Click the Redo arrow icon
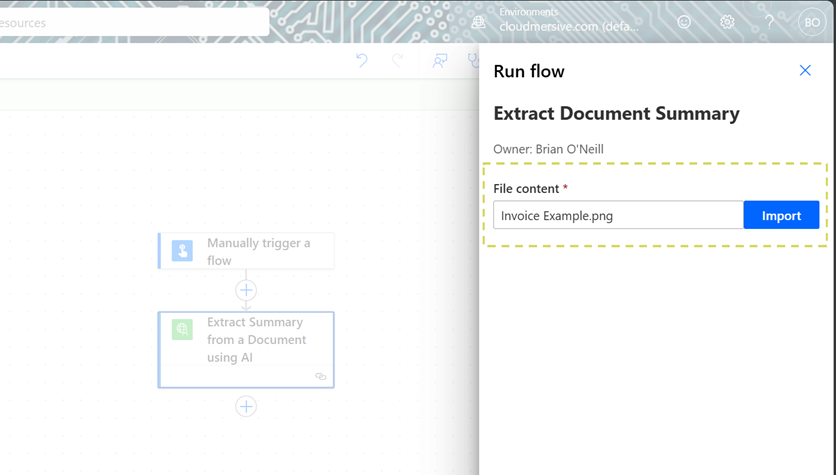The image size is (836, 475). click(398, 60)
